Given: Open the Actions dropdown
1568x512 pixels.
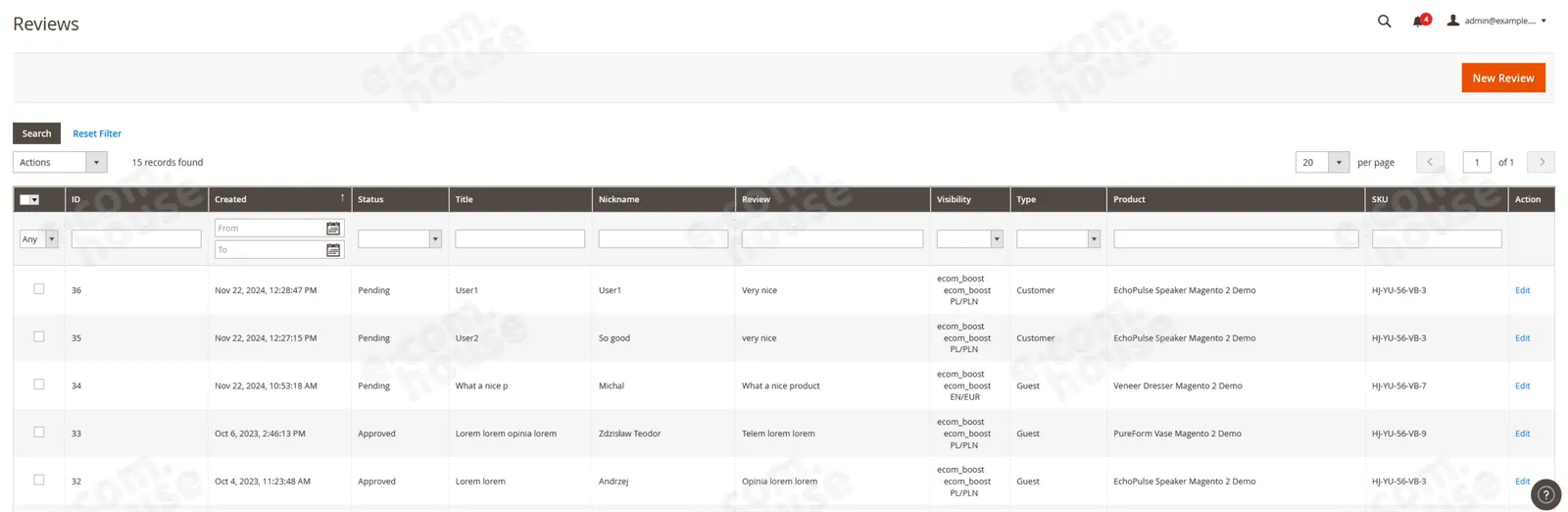Looking at the screenshot, I should point(60,162).
